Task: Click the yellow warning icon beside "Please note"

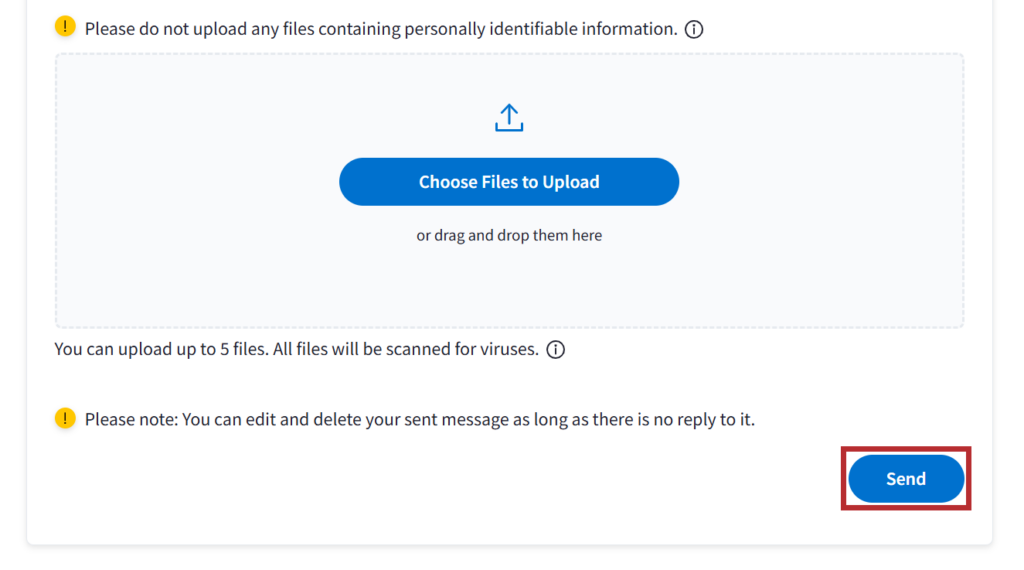Action: click(65, 418)
